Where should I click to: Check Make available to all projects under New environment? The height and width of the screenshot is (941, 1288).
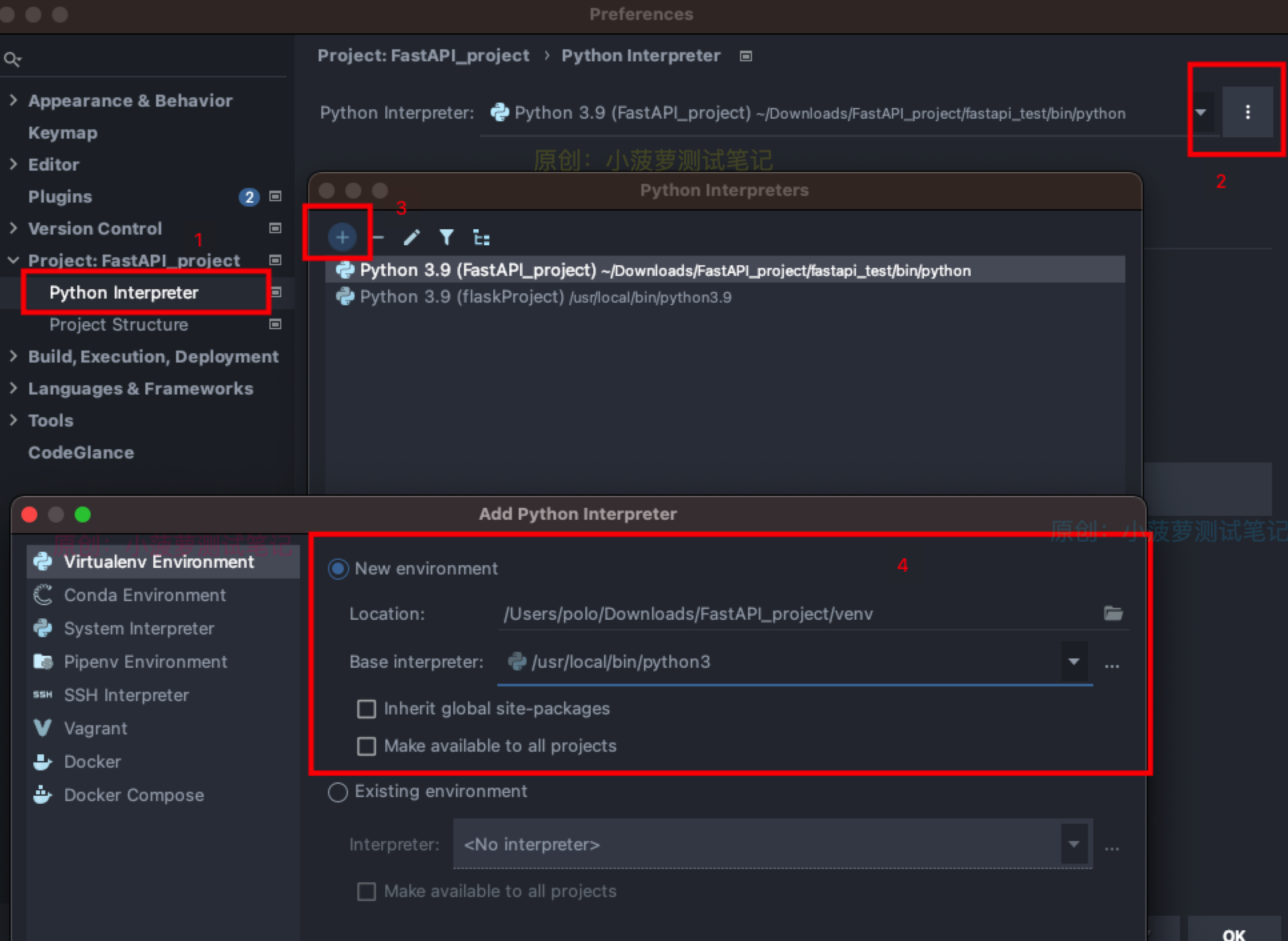coord(367,746)
